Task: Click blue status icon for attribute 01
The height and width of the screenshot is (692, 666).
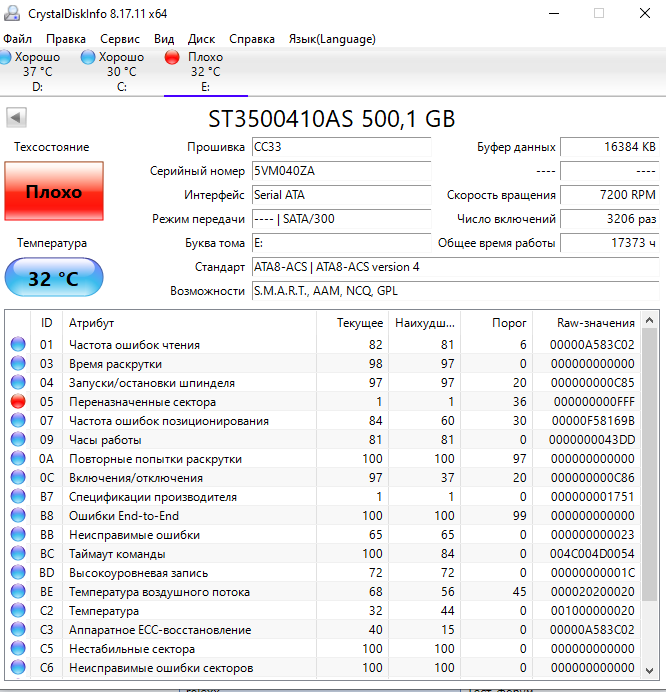Action: pos(17,345)
